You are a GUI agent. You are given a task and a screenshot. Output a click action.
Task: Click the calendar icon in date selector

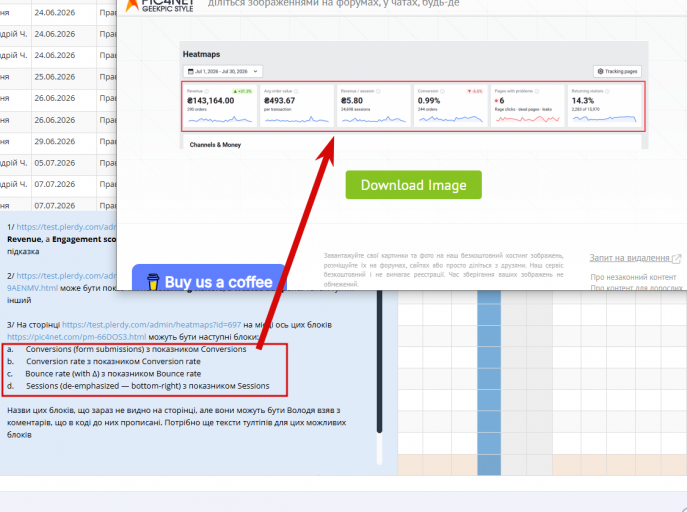(x=191, y=71)
